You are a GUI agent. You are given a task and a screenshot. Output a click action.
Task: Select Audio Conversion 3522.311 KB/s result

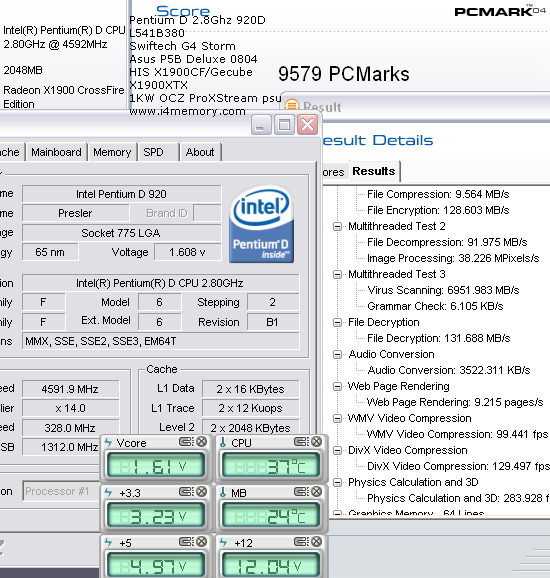(449, 370)
